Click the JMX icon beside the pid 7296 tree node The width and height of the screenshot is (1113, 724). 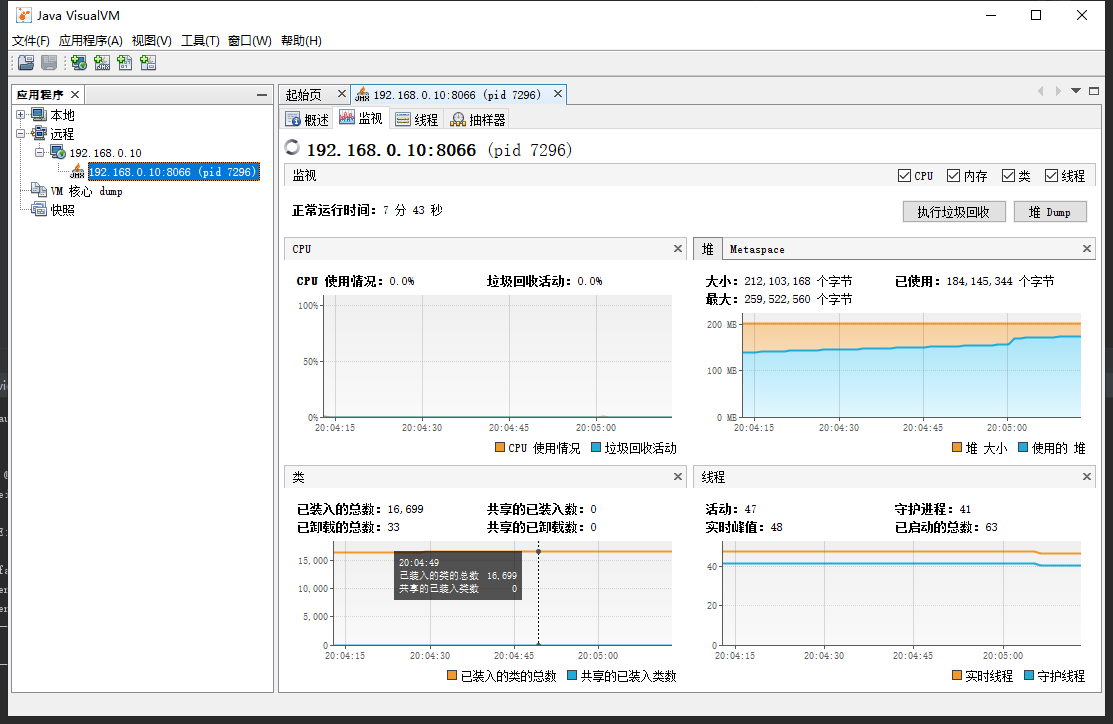click(x=77, y=171)
